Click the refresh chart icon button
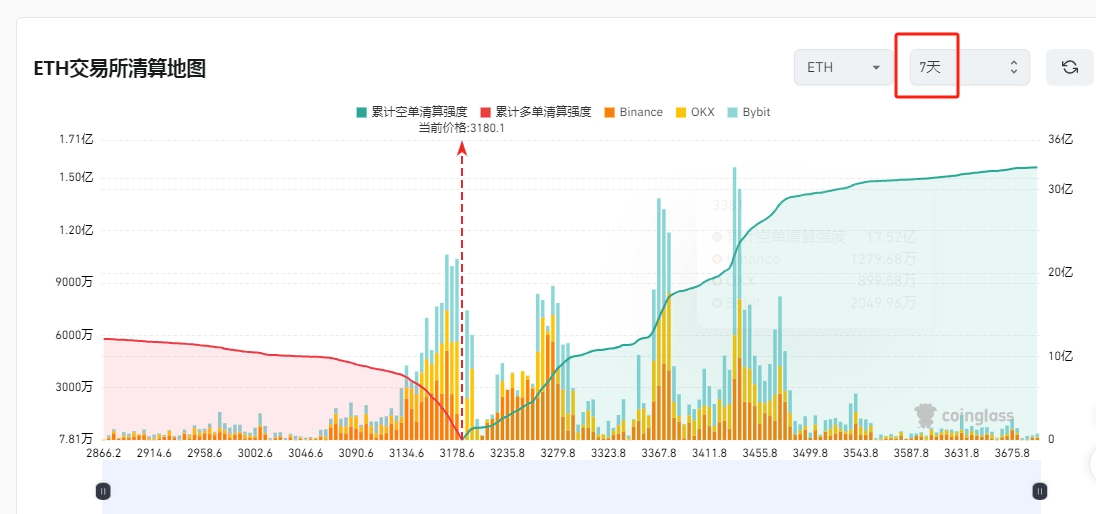 1069,67
